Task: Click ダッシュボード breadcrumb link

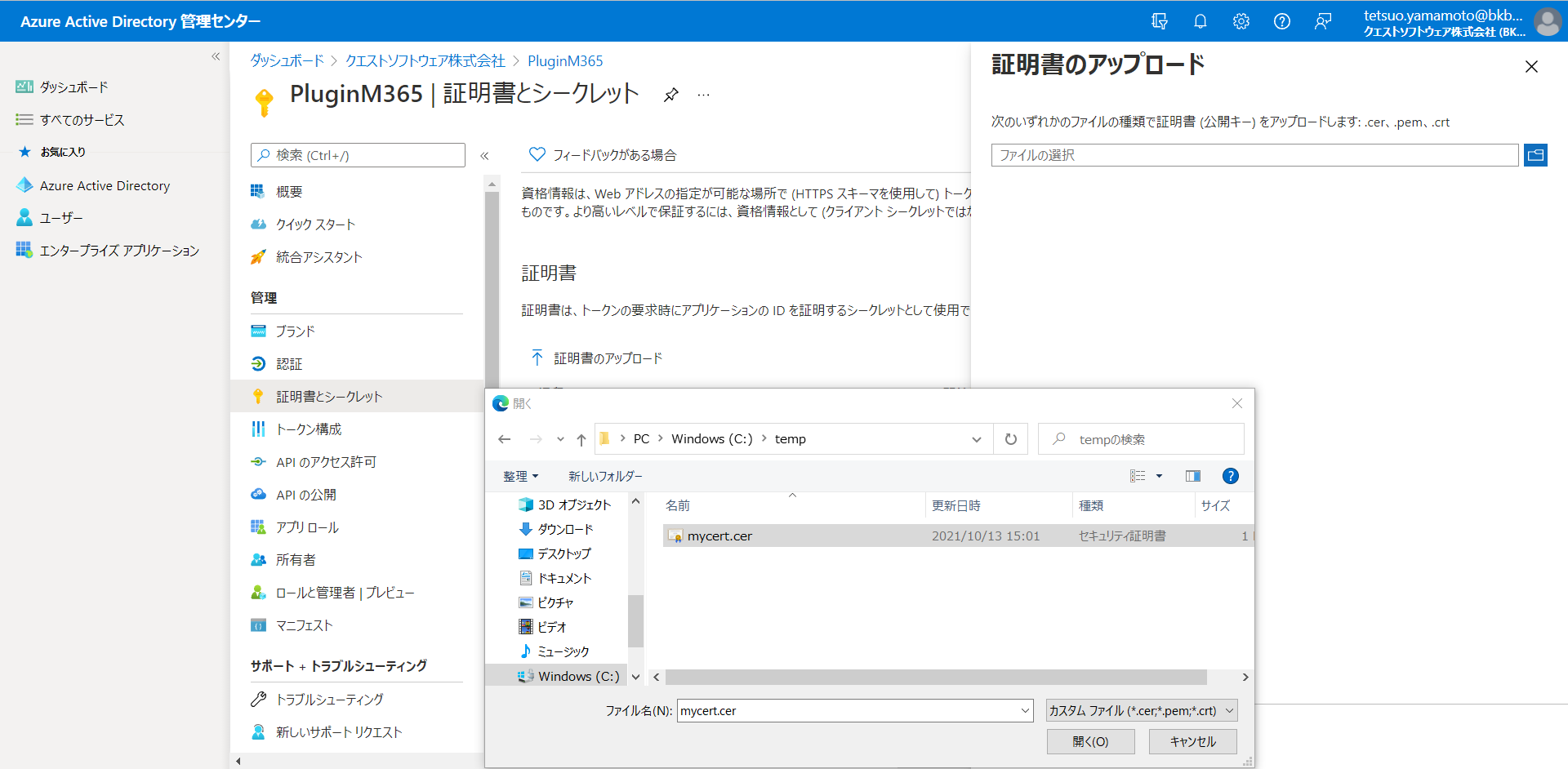Action: coord(287,60)
